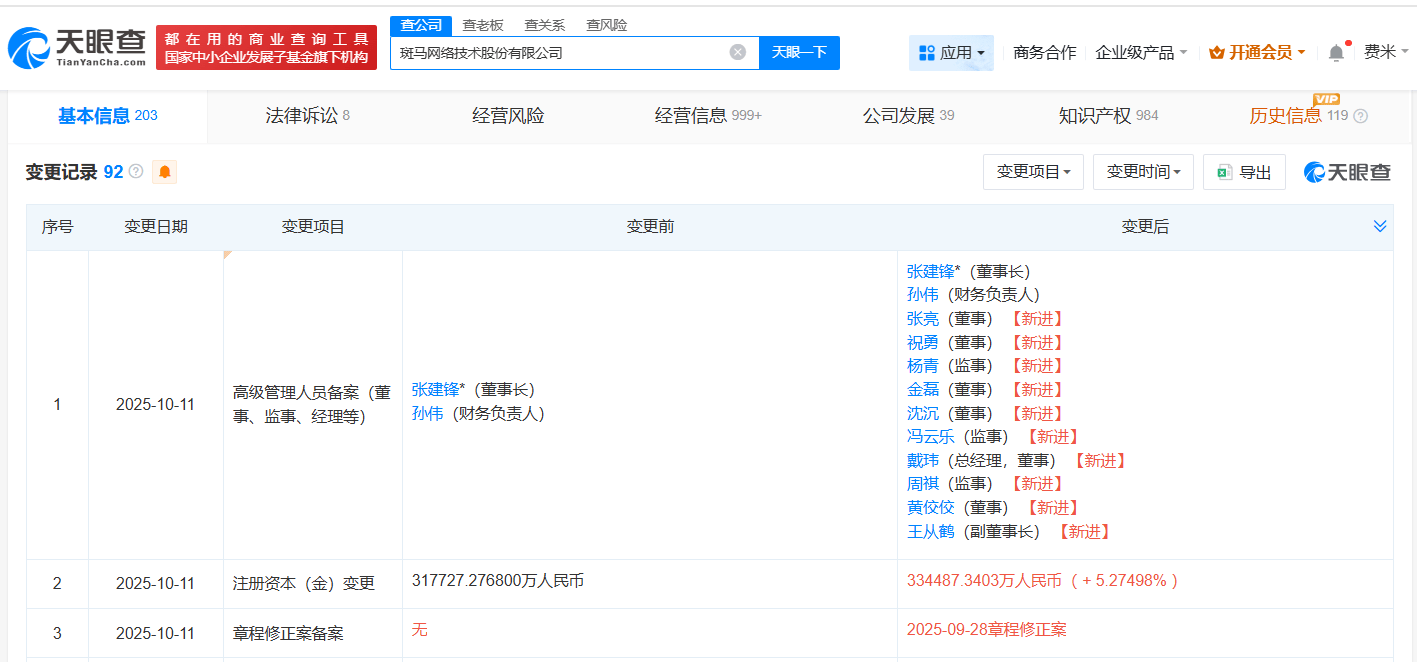Open 戴玮 general manager profile link

tap(922, 461)
